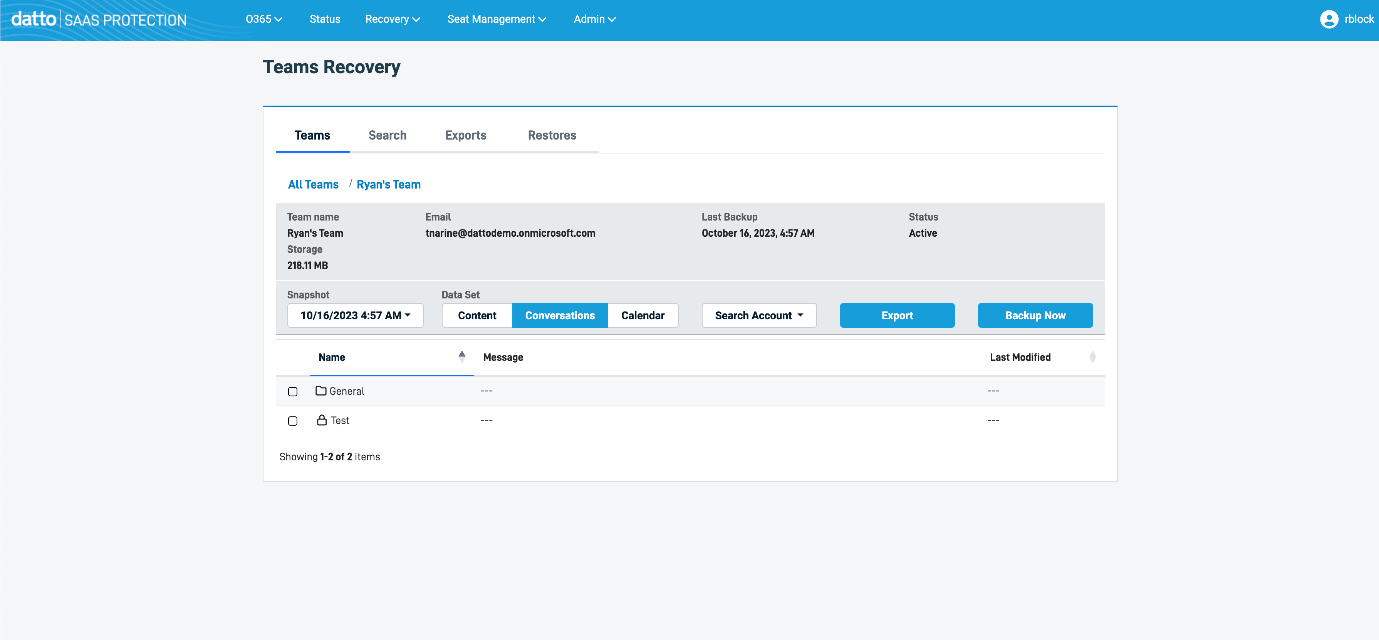Image resolution: width=1379 pixels, height=640 pixels.
Task: Select the Conversations data set
Action: (x=560, y=315)
